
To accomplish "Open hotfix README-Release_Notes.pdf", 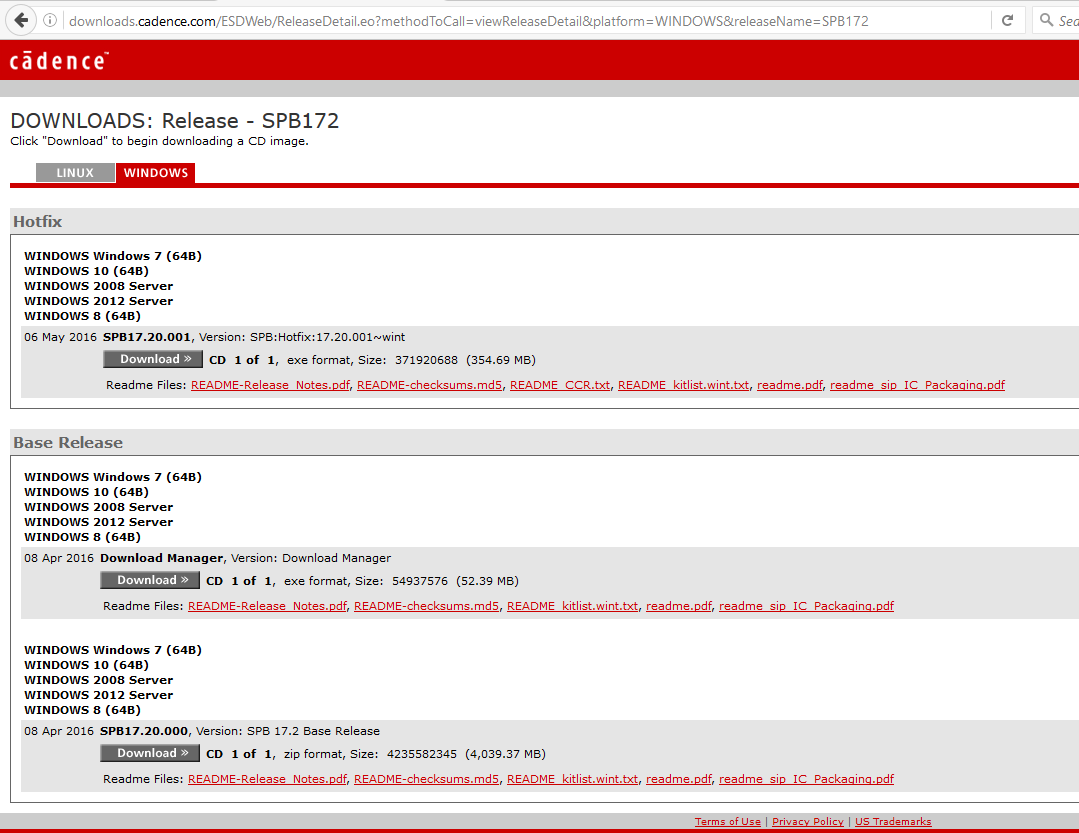I will coord(270,385).
